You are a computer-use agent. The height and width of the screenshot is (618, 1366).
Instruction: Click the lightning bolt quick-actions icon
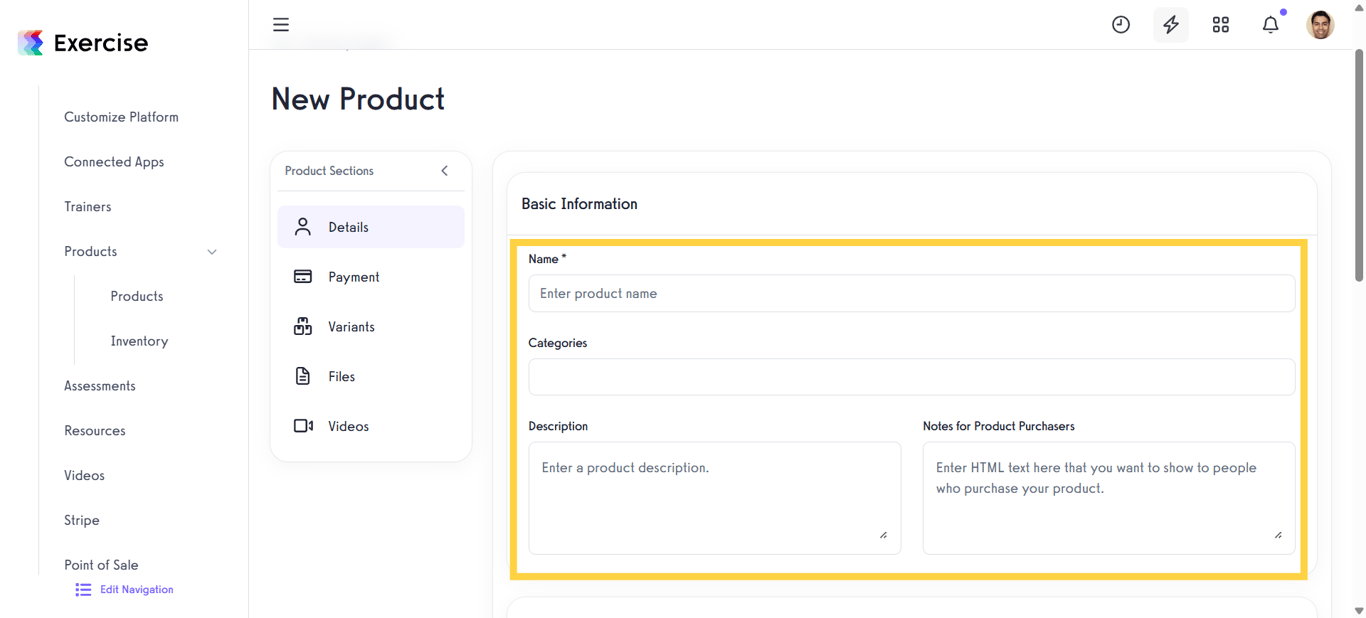tap(1170, 24)
